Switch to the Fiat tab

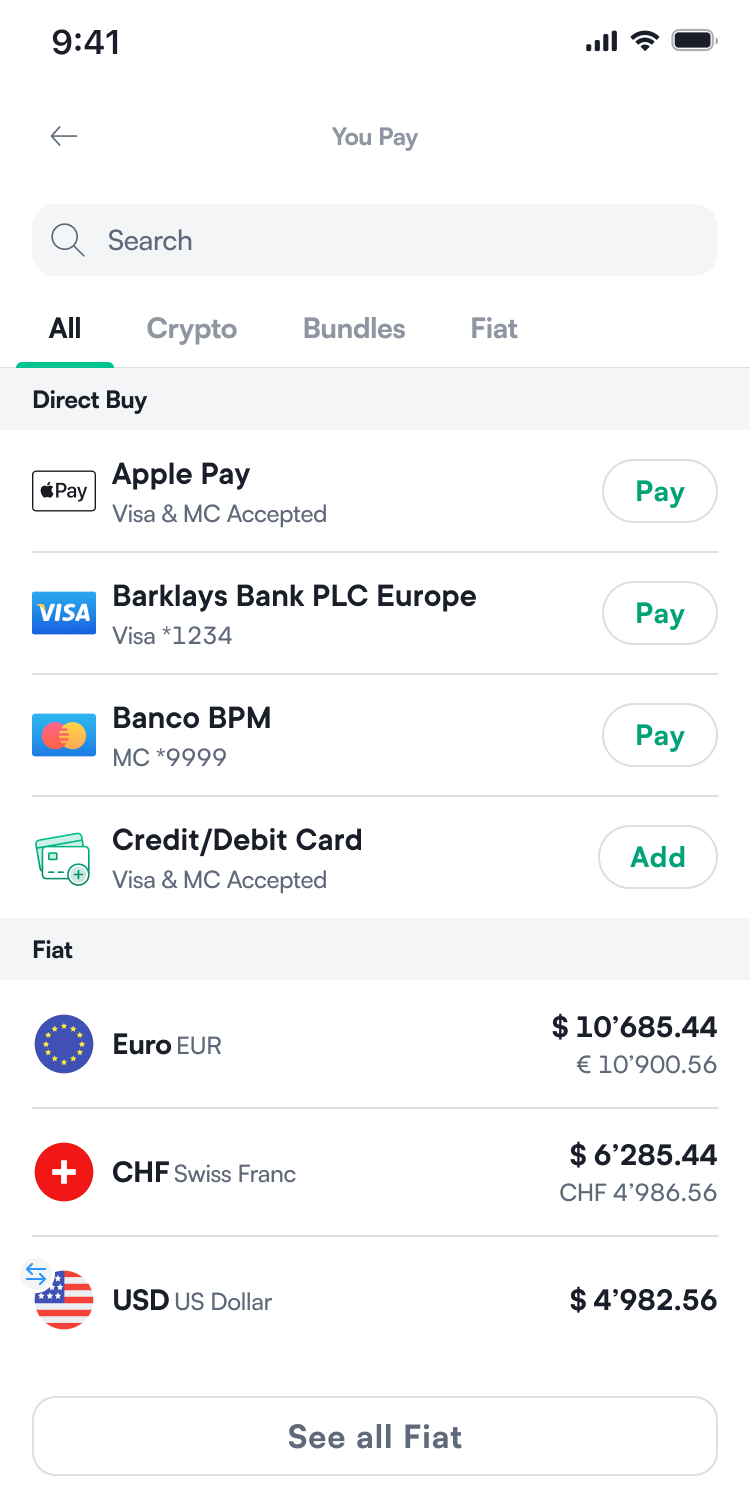[494, 329]
